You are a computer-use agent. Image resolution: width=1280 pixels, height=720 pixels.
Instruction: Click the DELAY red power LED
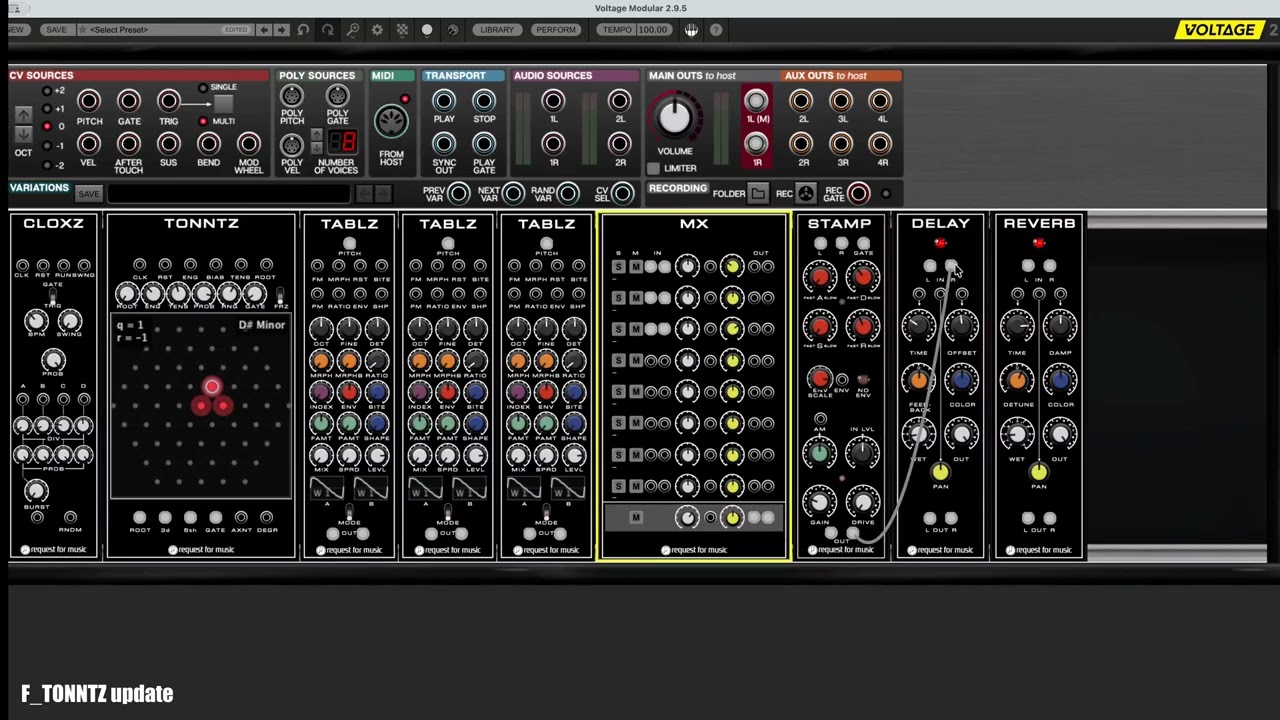(x=940, y=243)
